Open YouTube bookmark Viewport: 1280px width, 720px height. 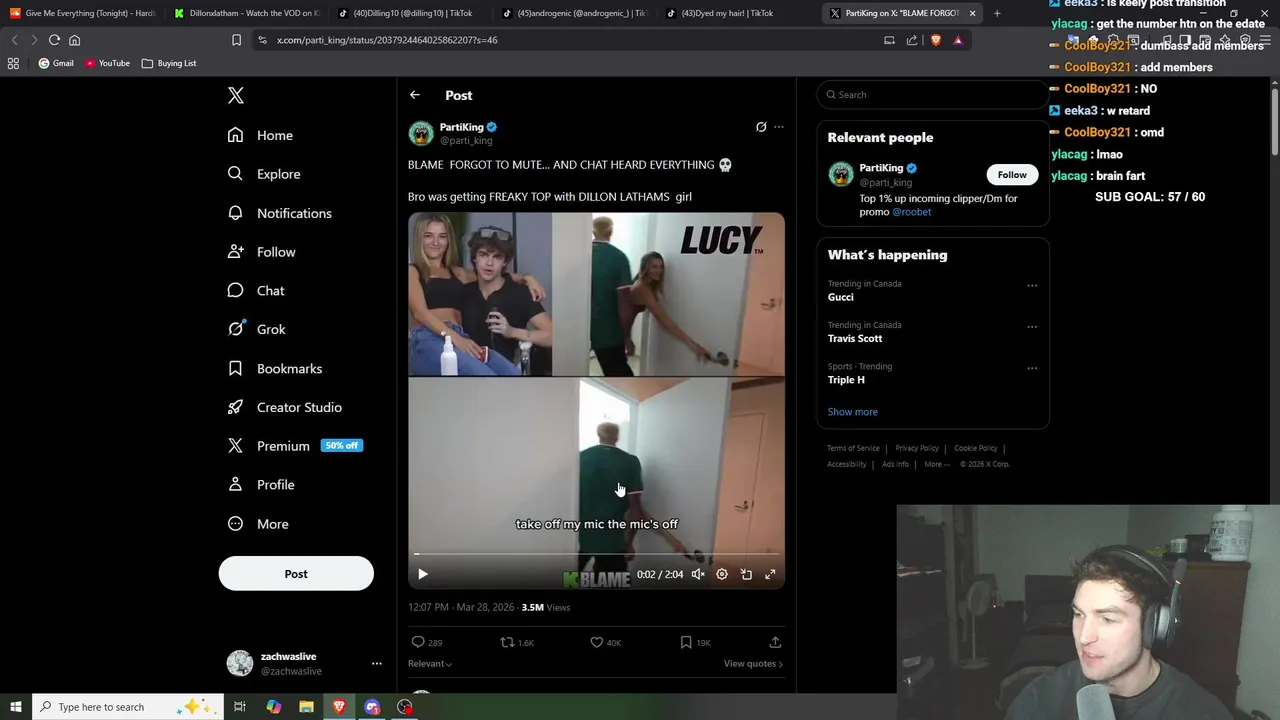click(107, 63)
